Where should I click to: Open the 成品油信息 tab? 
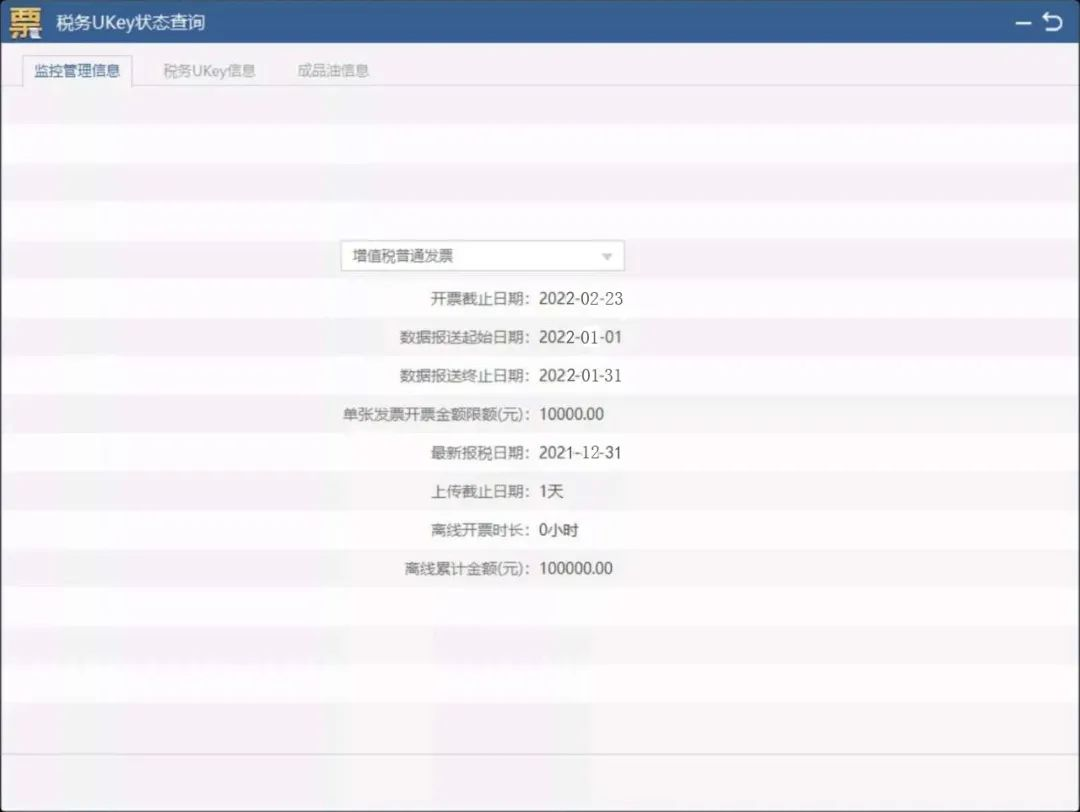point(332,70)
